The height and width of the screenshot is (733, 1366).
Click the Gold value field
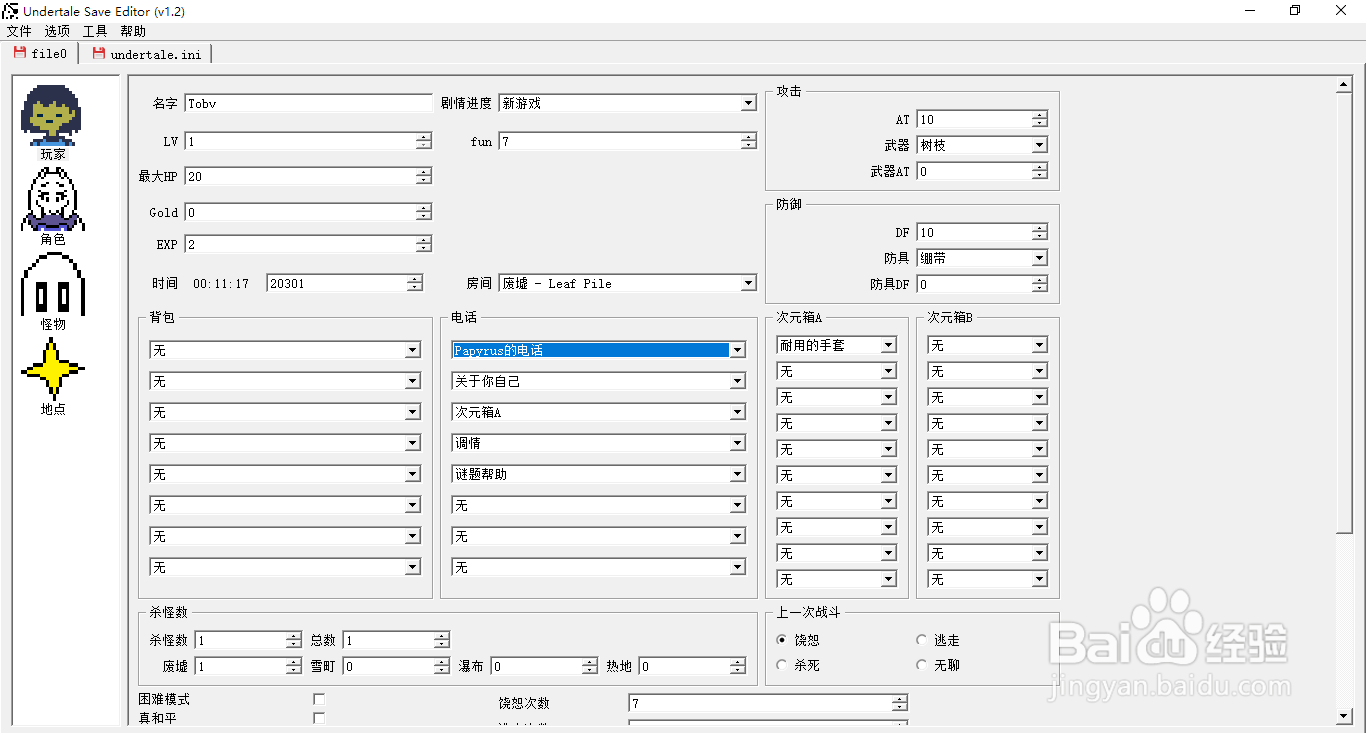(x=301, y=212)
